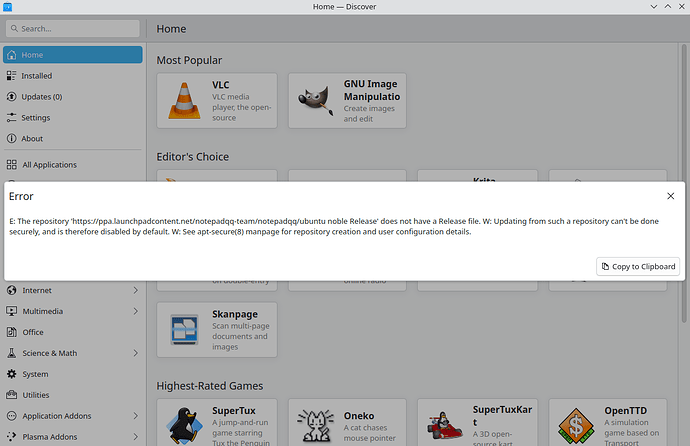The image size is (690, 446).
Task: Expand Application Addons chevron
Action: (136, 416)
